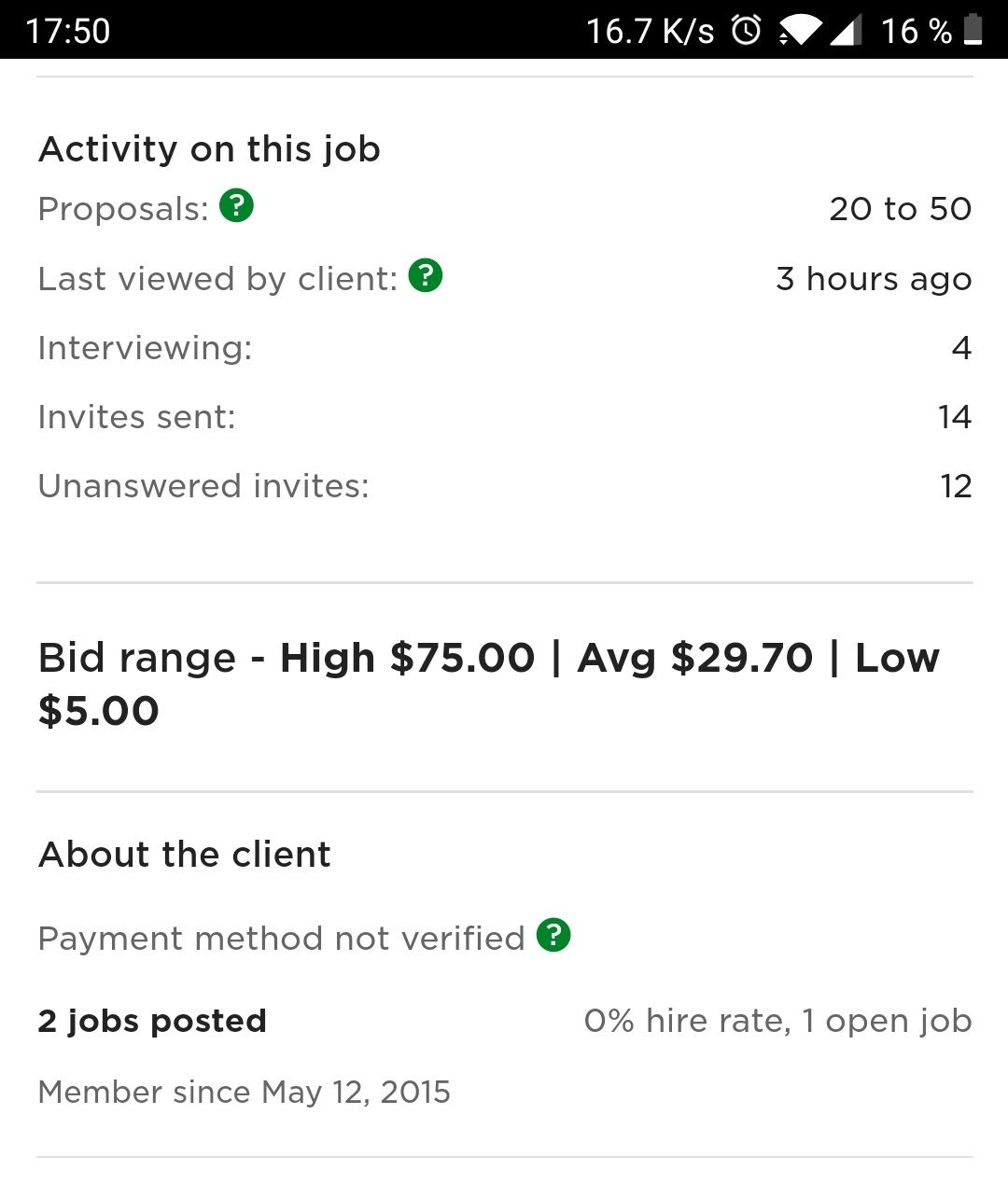
Task: Tap help icon after Payment method not verified
Action: [553, 935]
